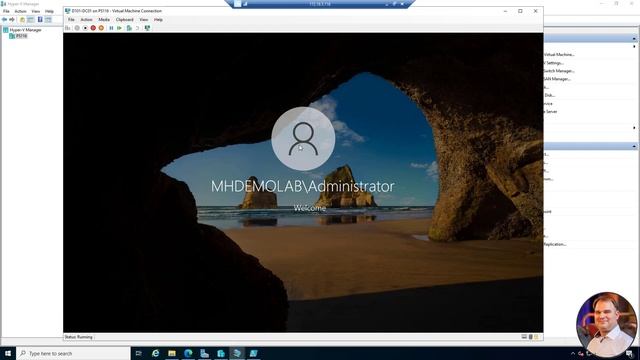Click the Turn Off VM toolbar icon
The width and height of the screenshot is (640, 360).
pos(85,28)
